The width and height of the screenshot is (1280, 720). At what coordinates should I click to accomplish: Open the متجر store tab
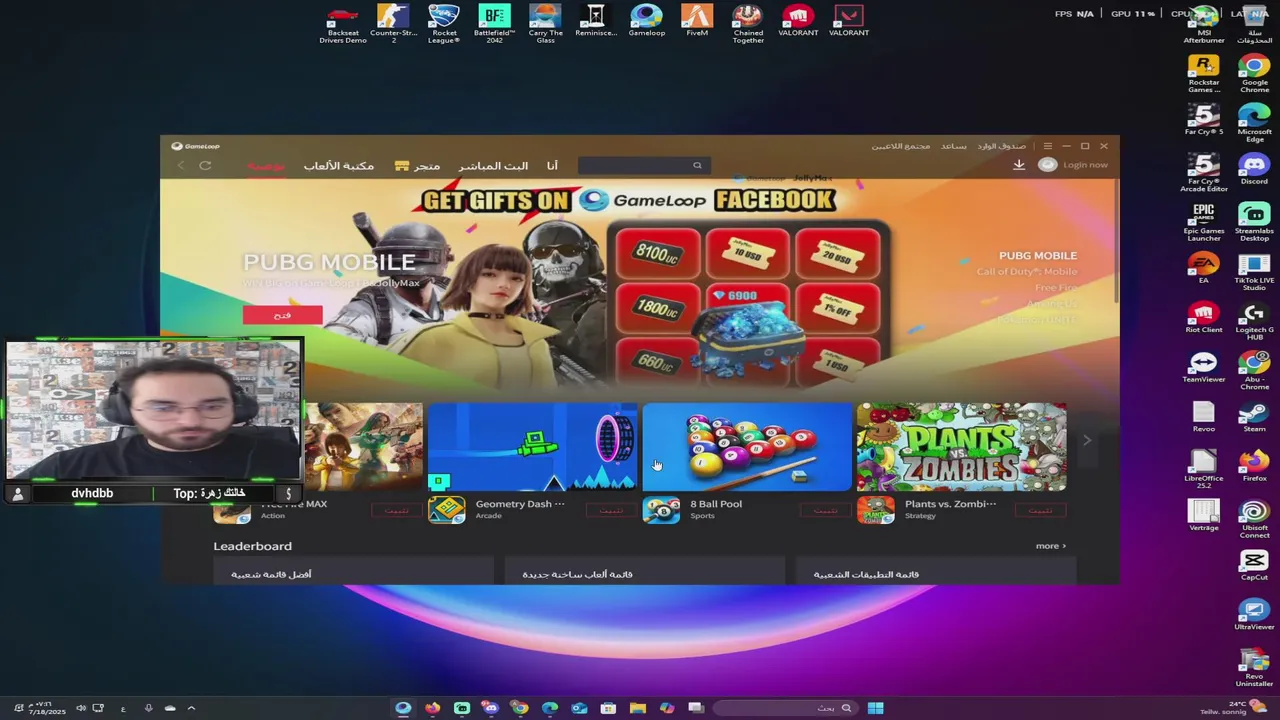pos(417,166)
